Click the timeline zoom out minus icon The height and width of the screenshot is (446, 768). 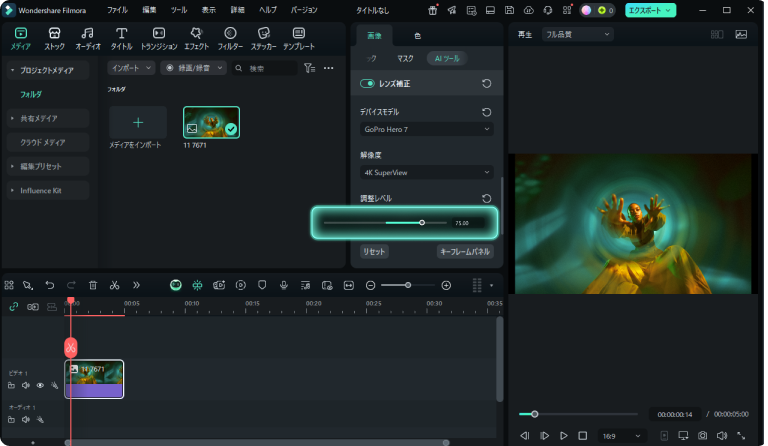[x=370, y=285]
